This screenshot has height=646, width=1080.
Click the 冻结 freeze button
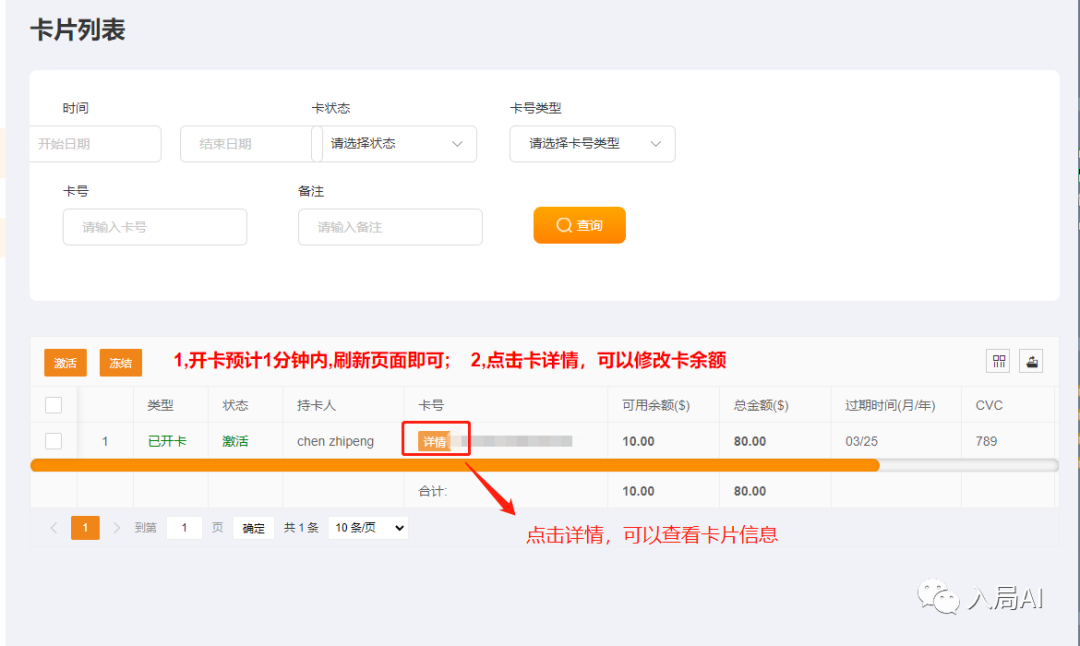point(121,363)
